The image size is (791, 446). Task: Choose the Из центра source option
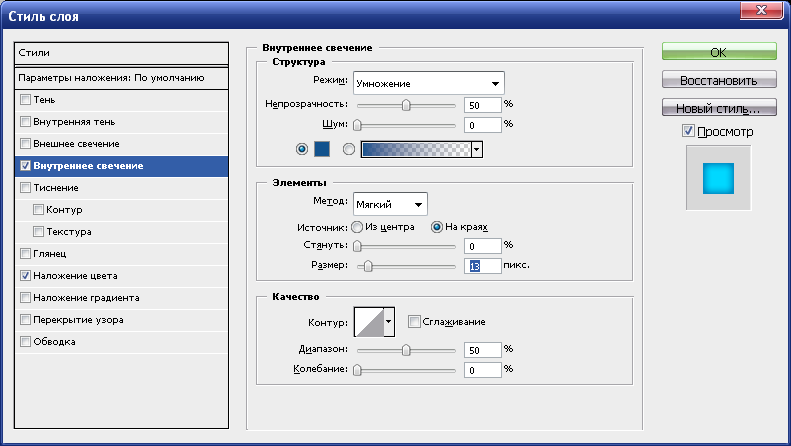(x=357, y=227)
